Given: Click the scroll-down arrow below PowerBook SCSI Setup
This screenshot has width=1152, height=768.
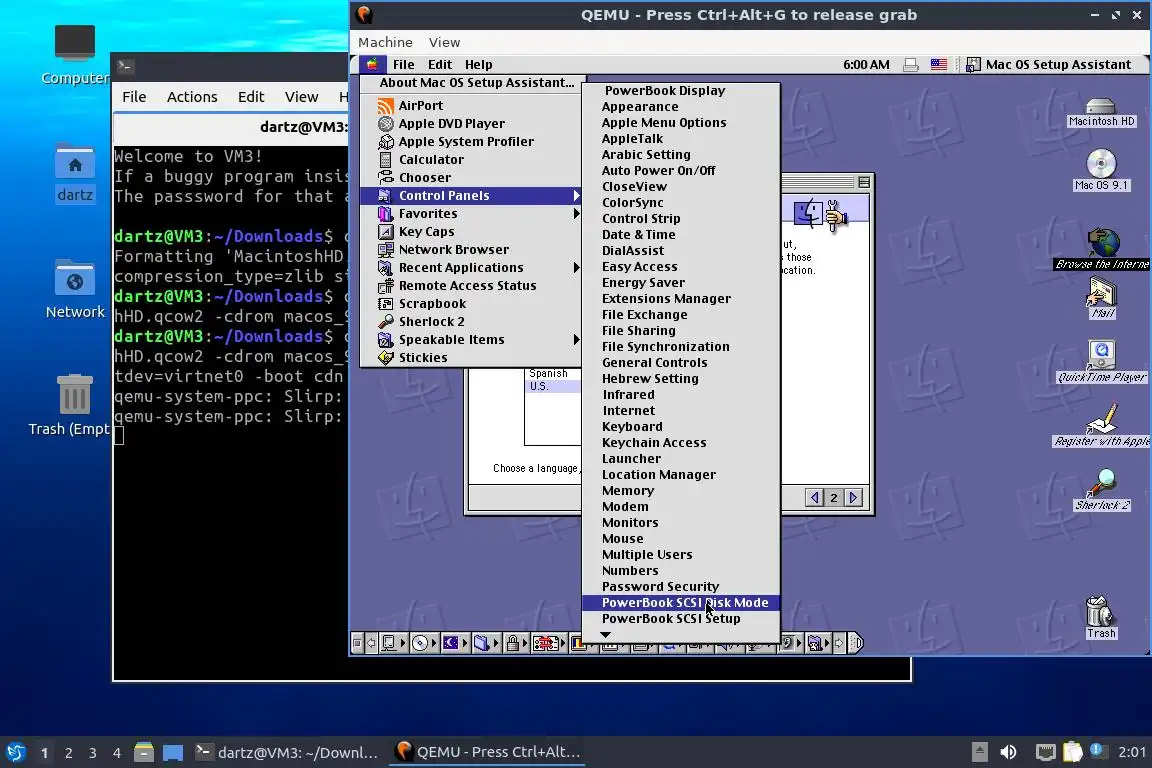Looking at the screenshot, I should (x=605, y=635).
